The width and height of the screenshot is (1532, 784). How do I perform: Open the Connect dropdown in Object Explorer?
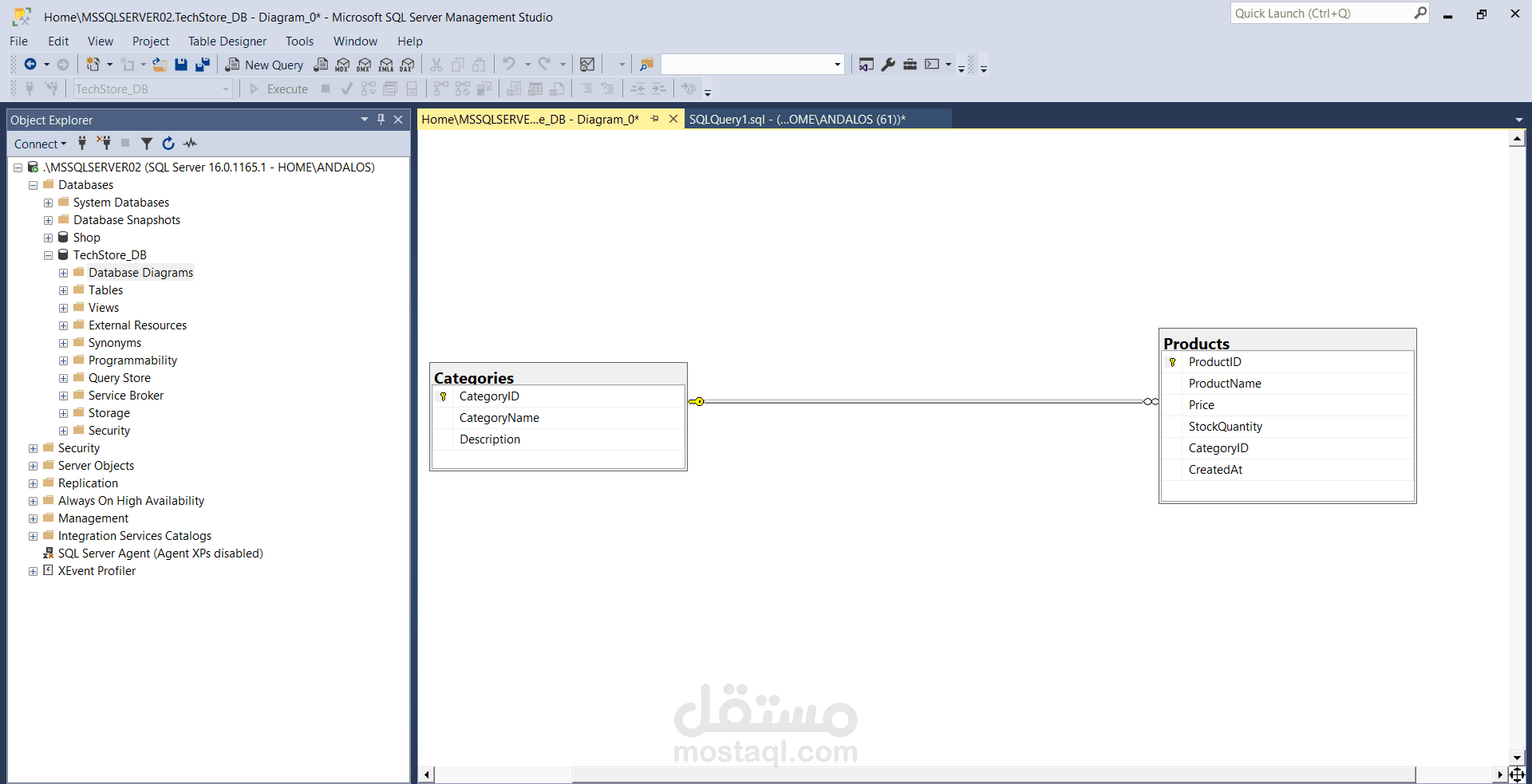click(40, 144)
